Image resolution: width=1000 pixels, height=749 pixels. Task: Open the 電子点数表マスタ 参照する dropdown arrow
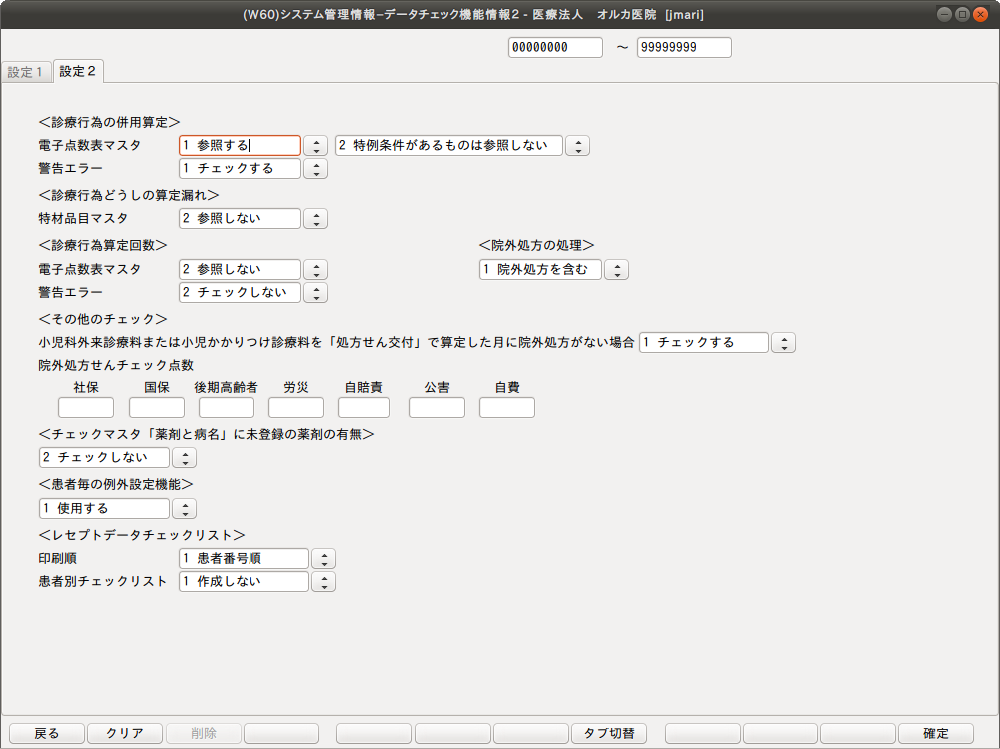point(315,146)
